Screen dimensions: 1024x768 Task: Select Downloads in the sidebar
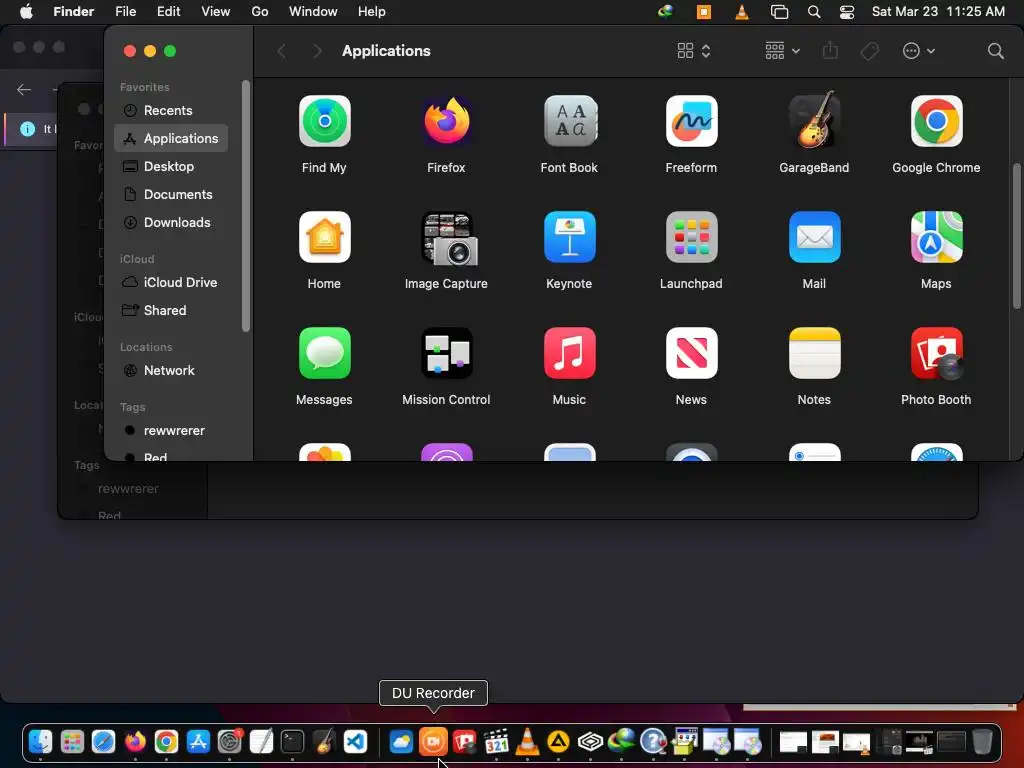[171, 223]
